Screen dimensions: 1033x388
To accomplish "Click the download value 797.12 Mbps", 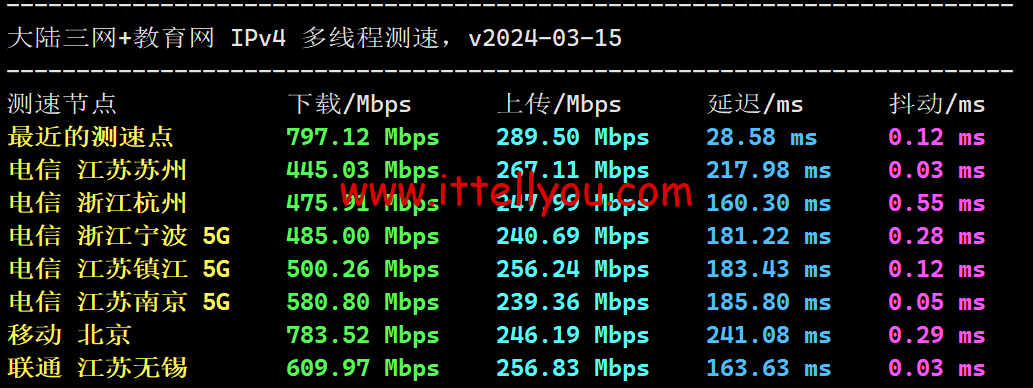I will click(363, 137).
